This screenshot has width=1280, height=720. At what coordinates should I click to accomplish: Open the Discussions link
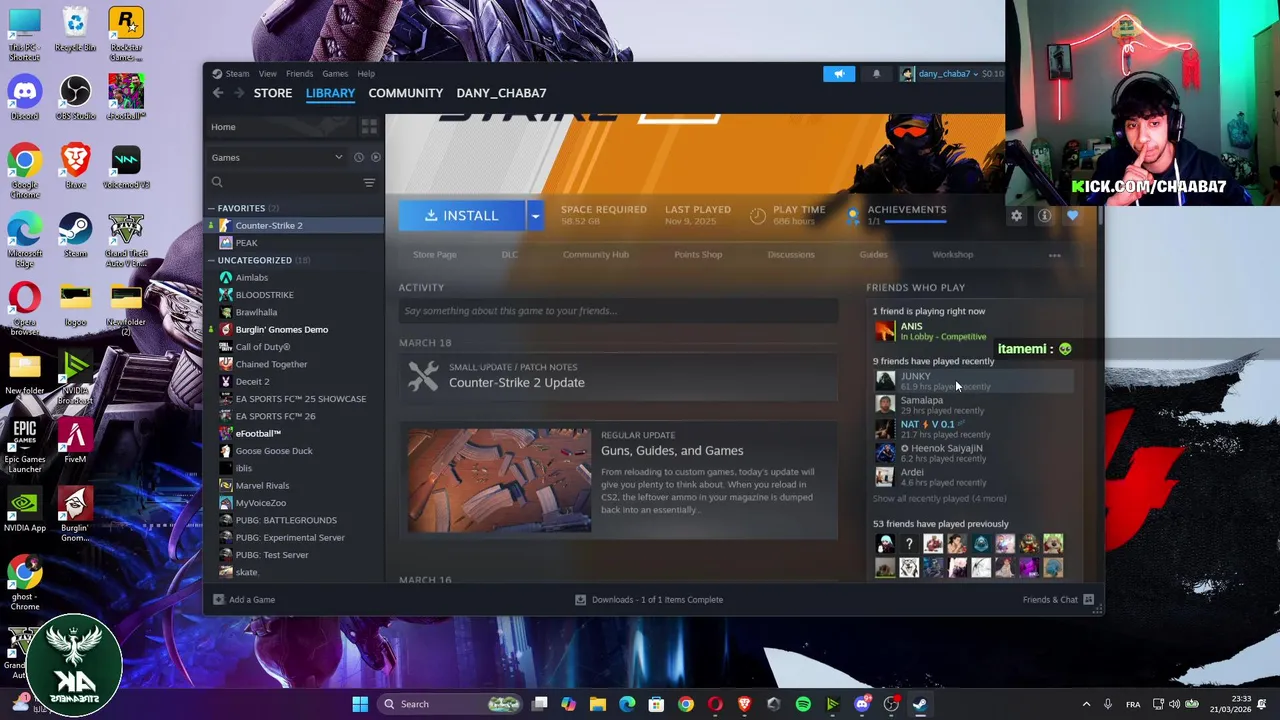[791, 255]
